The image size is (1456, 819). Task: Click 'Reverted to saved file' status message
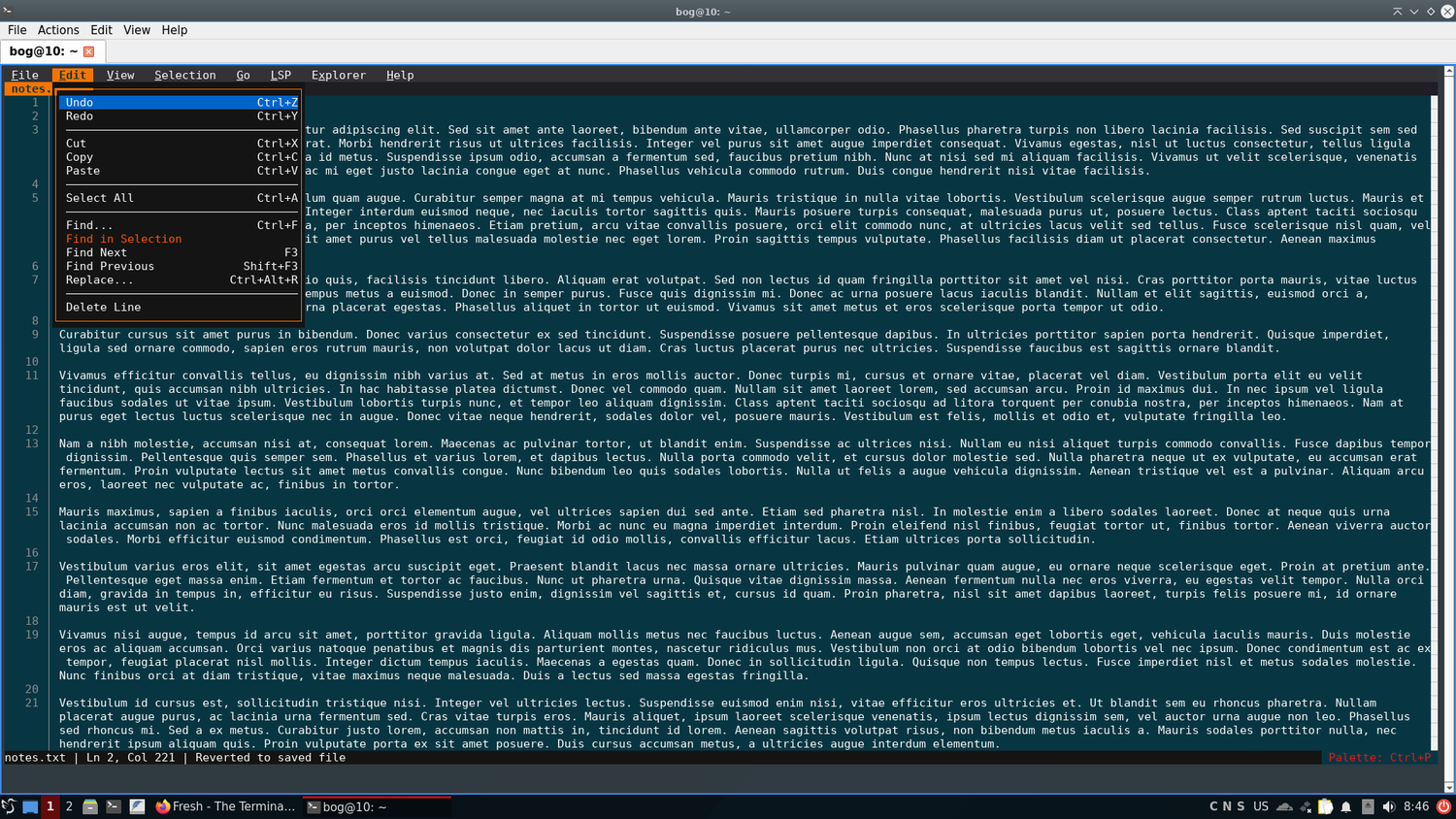270,757
